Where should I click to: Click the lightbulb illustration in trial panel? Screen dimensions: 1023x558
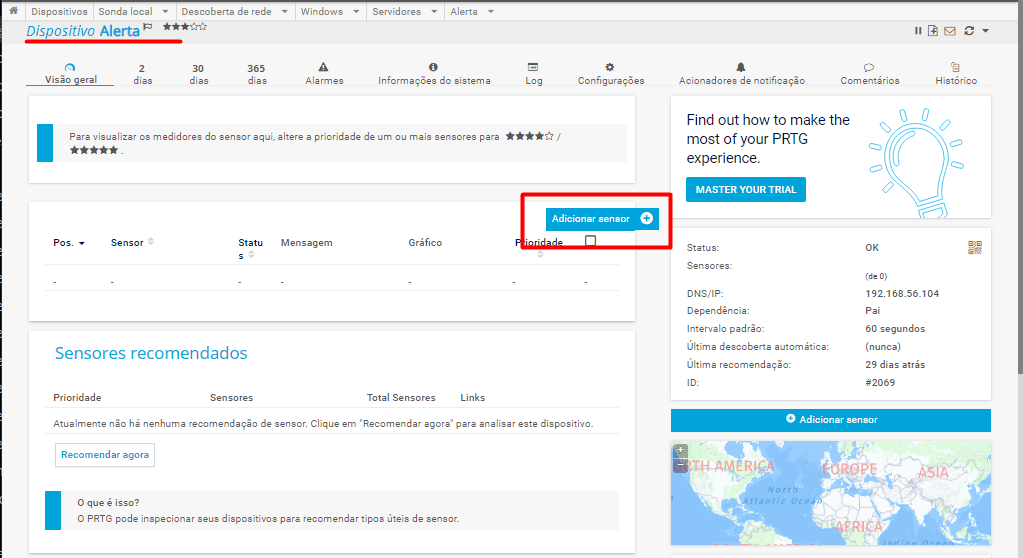point(917,163)
